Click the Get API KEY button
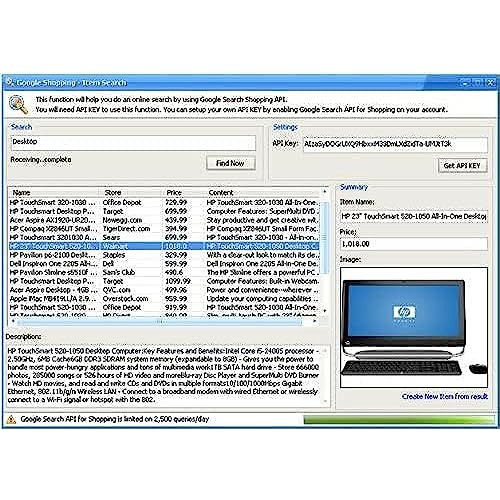 [x=462, y=165]
